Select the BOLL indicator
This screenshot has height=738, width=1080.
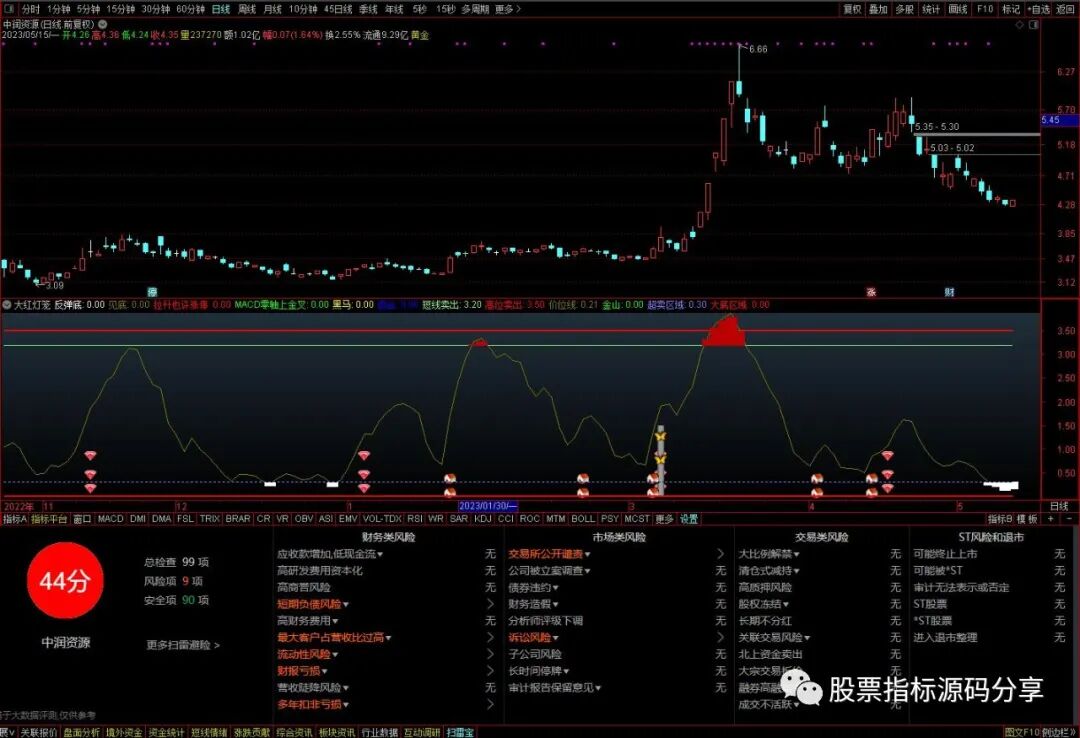[583, 519]
